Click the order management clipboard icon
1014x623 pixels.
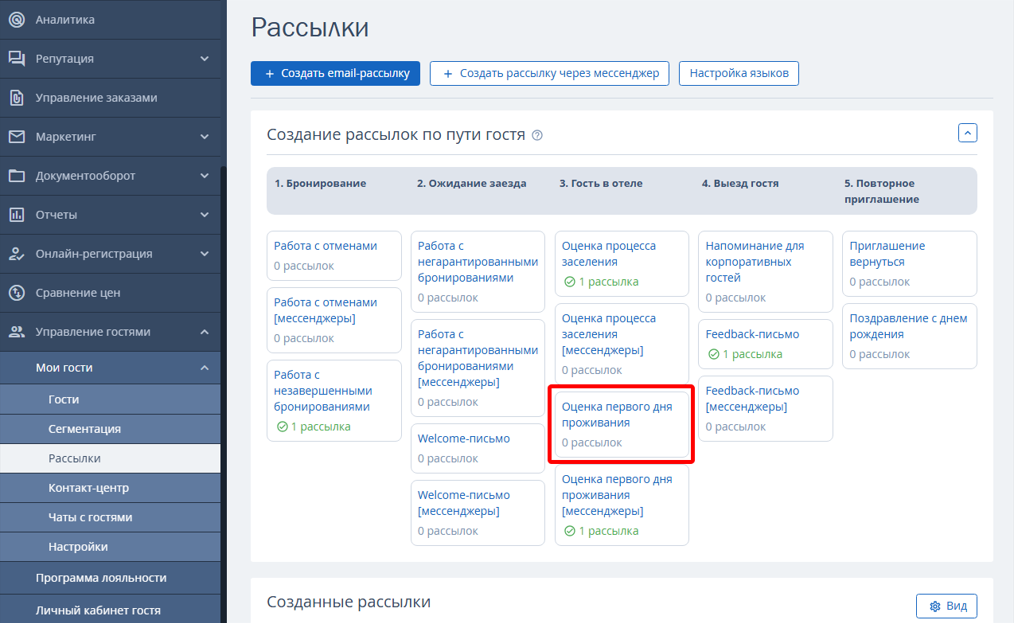point(16,97)
